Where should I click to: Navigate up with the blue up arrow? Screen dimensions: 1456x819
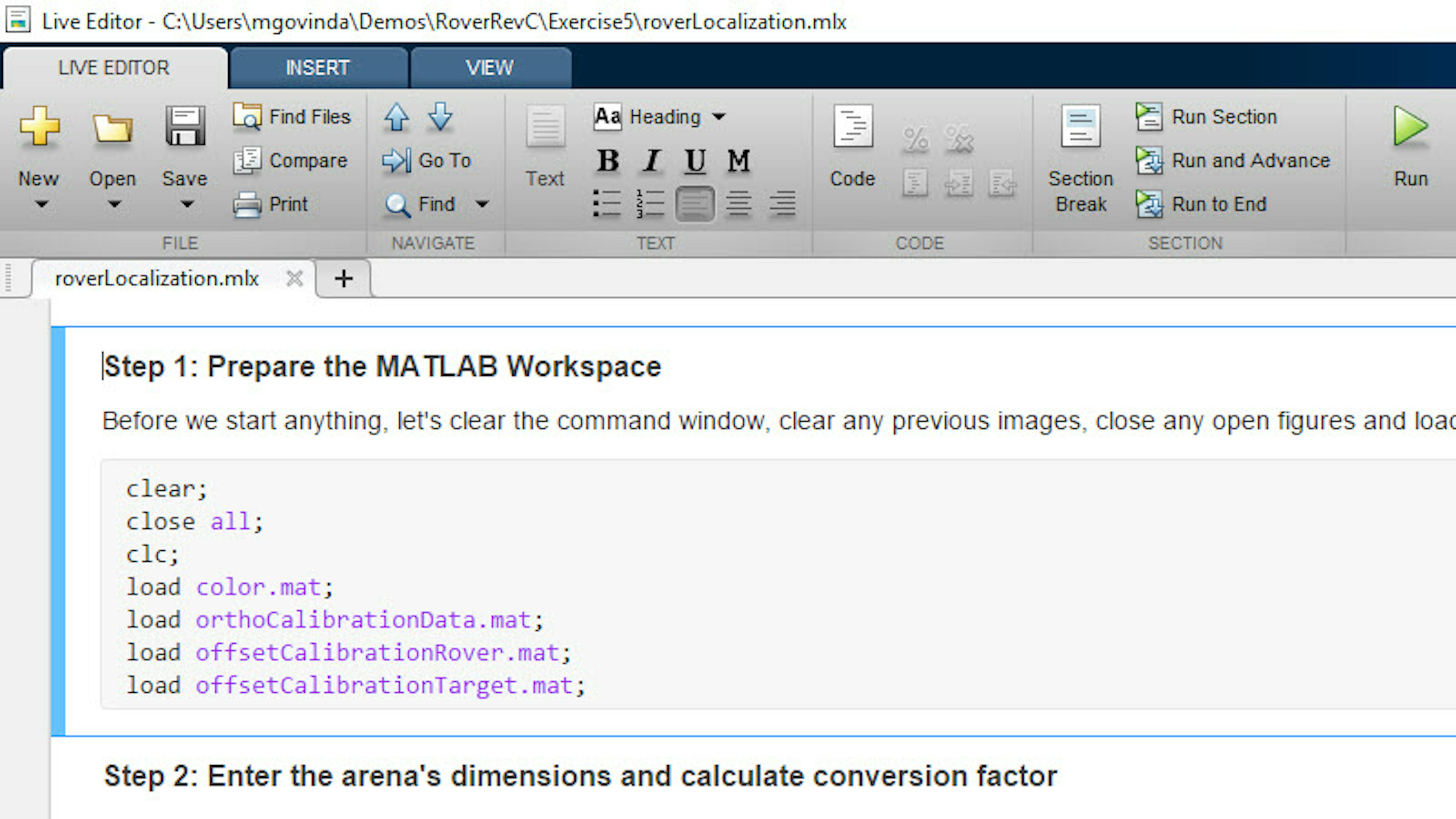[396, 117]
